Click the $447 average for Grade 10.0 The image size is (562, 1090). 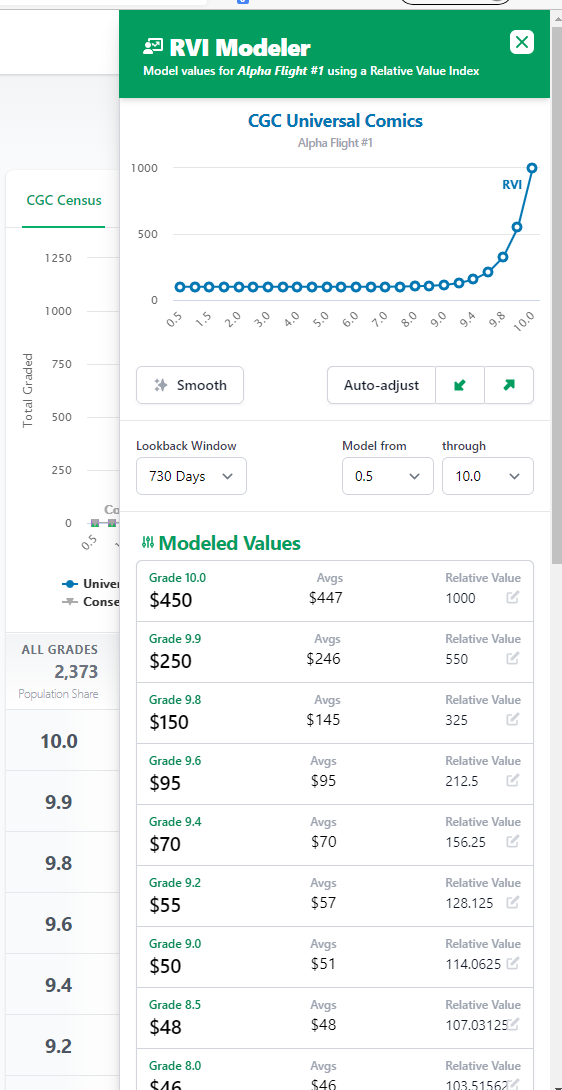pyautogui.click(x=326, y=598)
